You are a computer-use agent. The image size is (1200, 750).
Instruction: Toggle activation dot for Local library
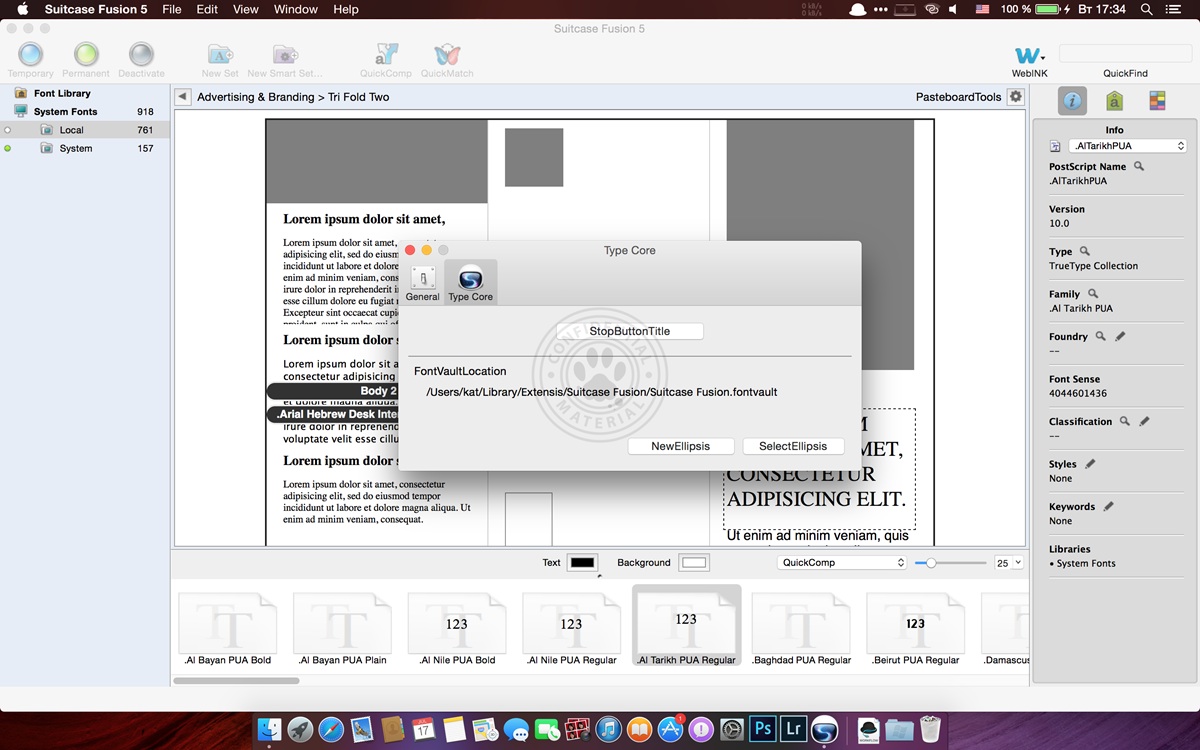(x=8, y=130)
